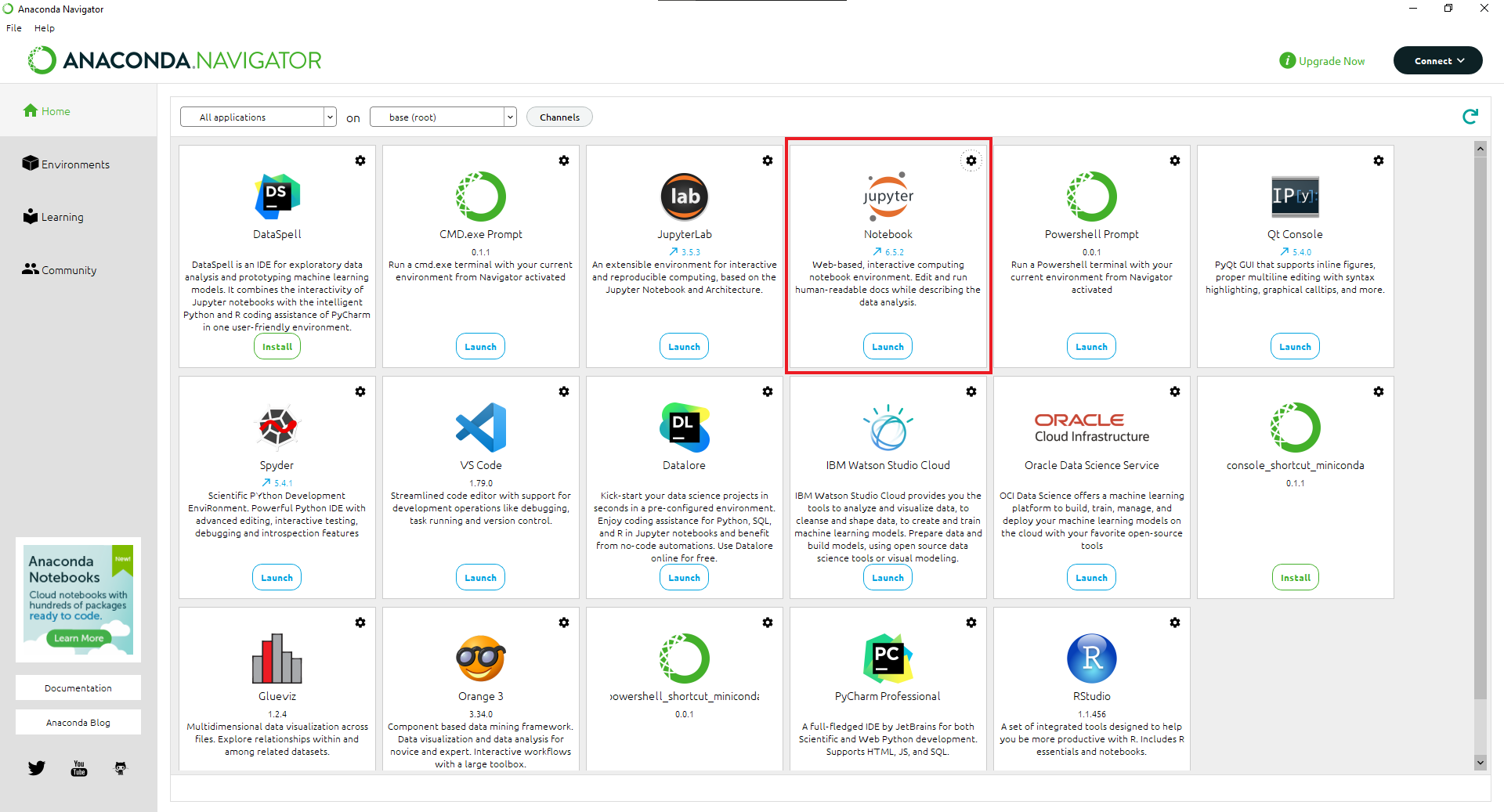
Task: Launch CMD.exe Prompt
Action: coord(481,346)
